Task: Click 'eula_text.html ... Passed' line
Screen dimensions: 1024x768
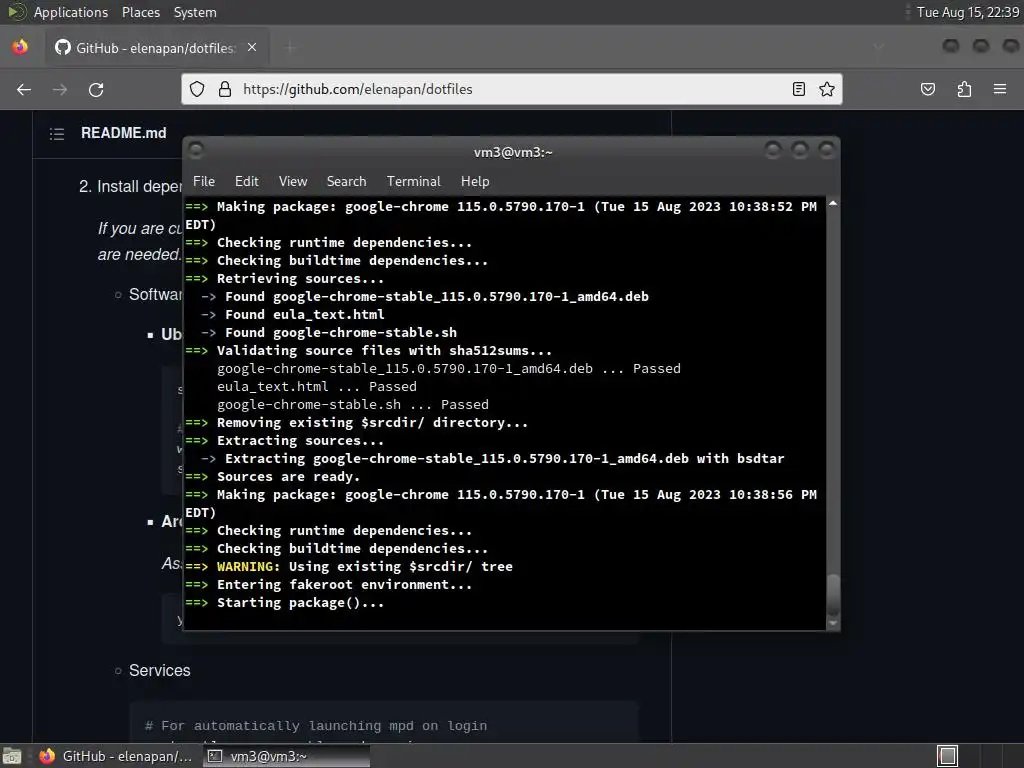Action: point(316,387)
